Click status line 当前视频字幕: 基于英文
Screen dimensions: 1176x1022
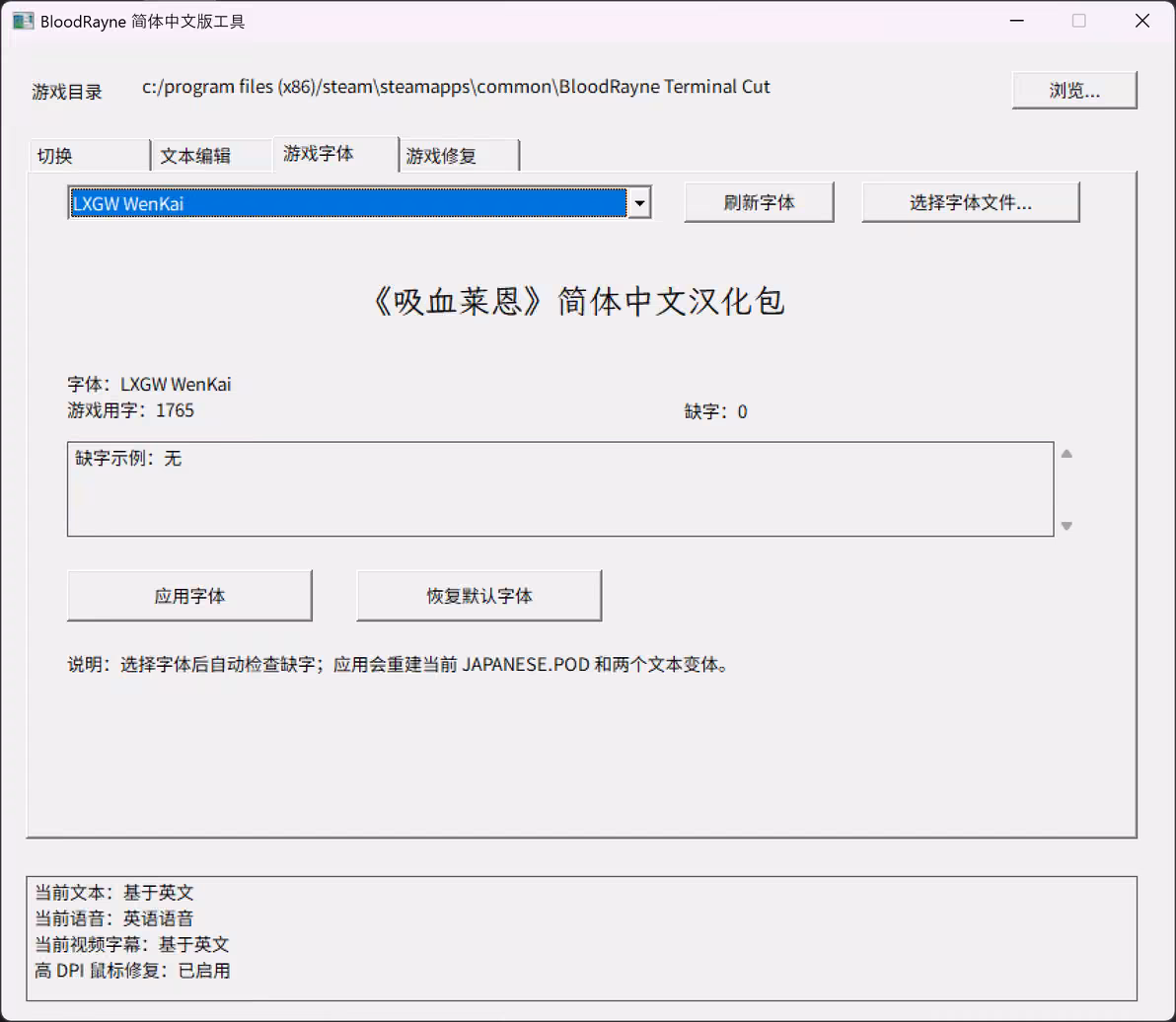[x=132, y=945]
